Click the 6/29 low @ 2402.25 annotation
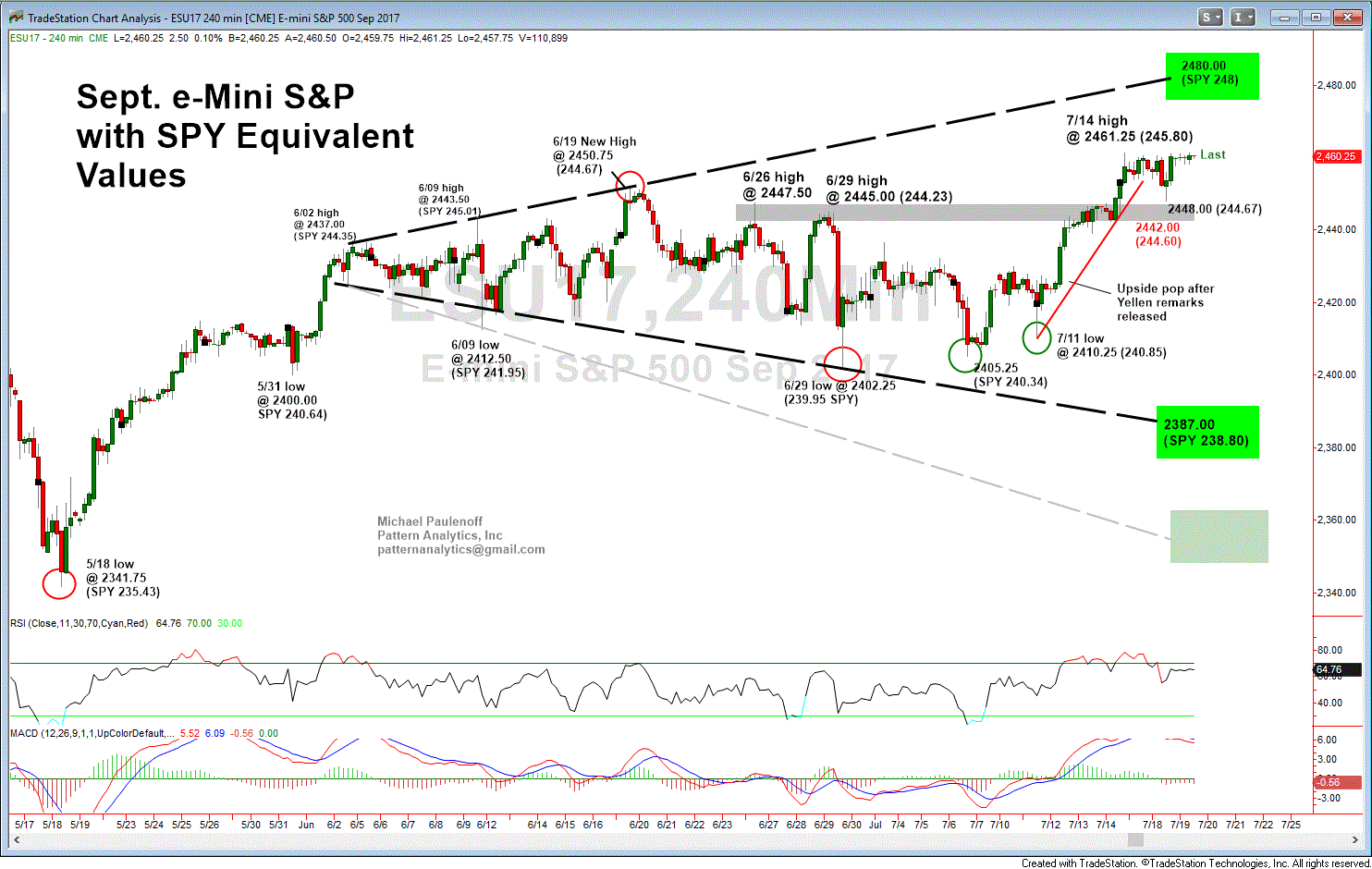This screenshot has width=1372, height=869. (839, 392)
